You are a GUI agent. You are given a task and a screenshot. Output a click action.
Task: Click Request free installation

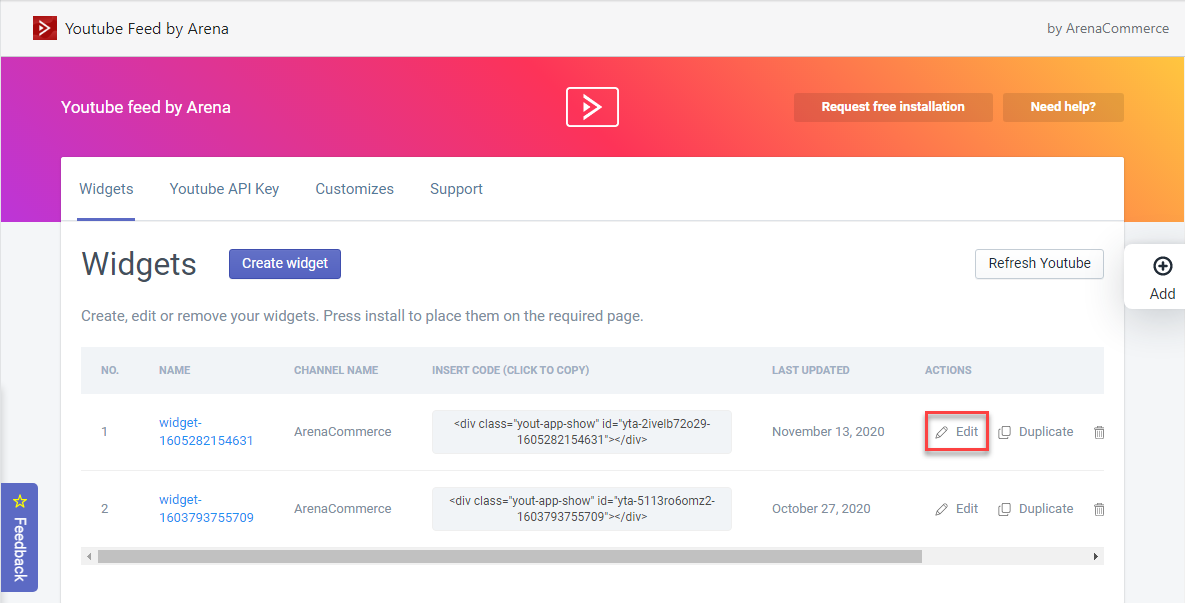893,107
